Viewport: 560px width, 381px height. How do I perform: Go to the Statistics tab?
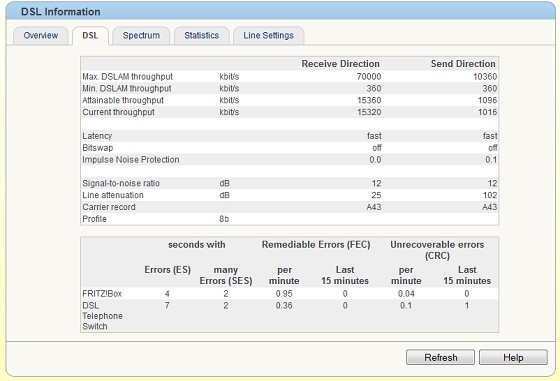point(201,36)
